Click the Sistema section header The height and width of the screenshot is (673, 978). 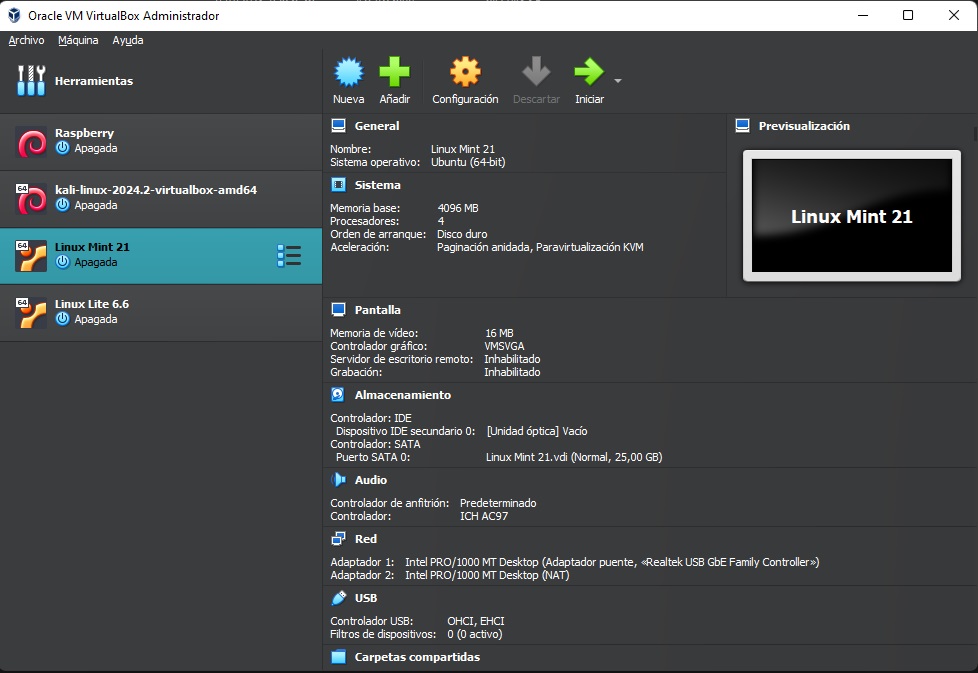(x=377, y=185)
